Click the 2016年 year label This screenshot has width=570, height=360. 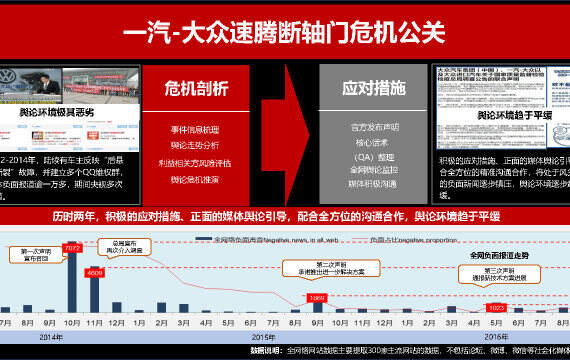[496, 337]
